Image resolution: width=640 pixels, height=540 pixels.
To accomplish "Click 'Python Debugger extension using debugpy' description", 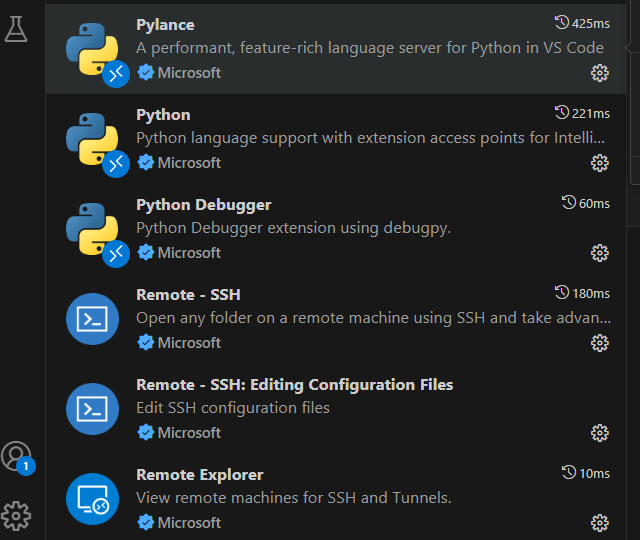I will [293, 228].
